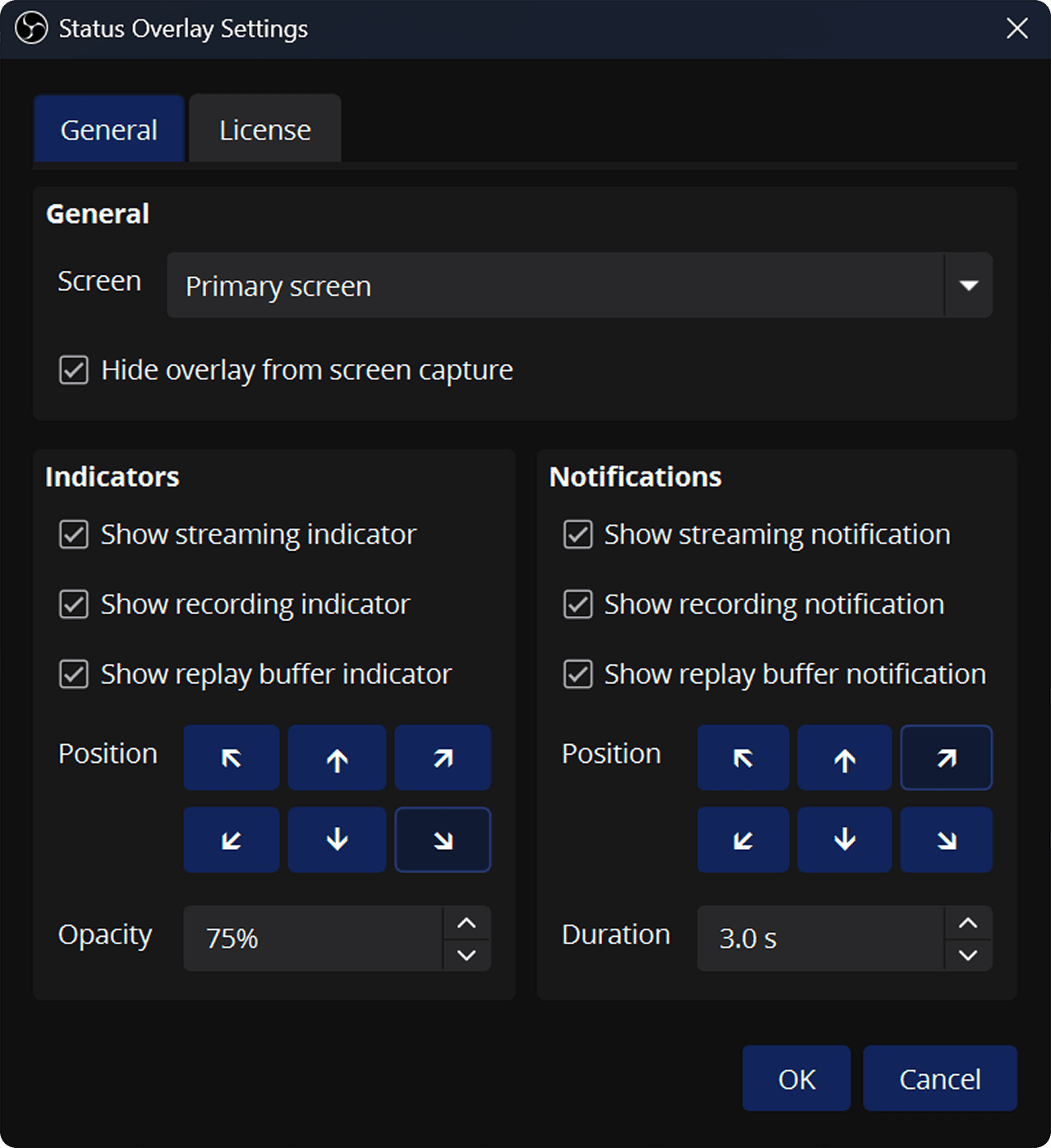
Task: Increase Duration with up arrow
Action: click(968, 923)
